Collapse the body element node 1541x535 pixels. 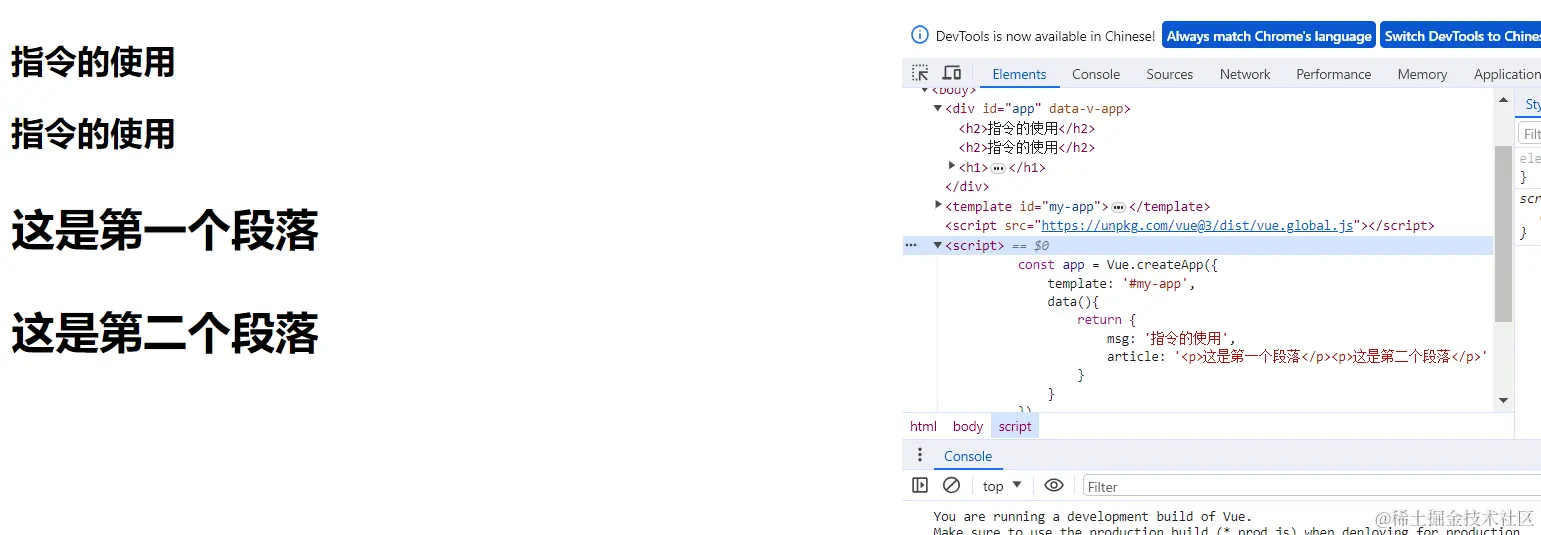pyautogui.click(x=924, y=90)
